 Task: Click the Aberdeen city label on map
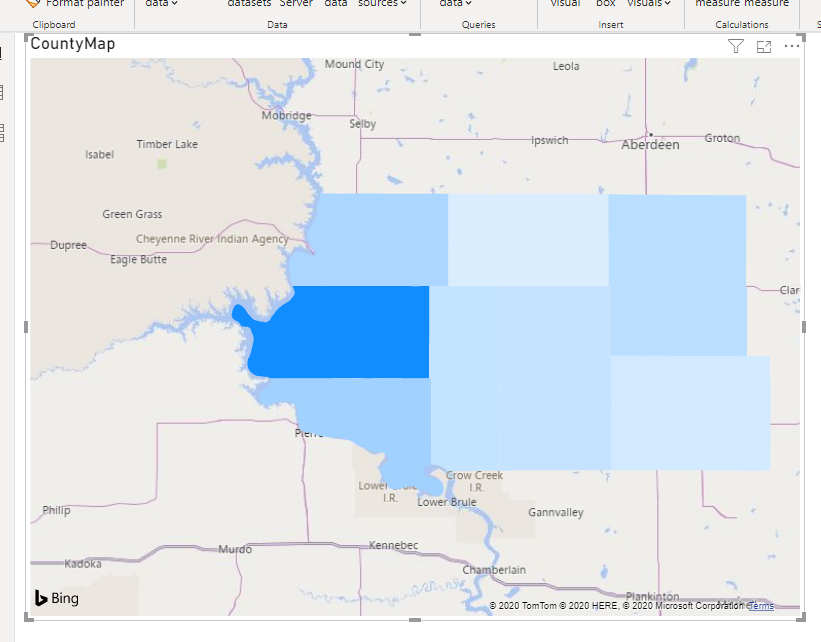(650, 145)
